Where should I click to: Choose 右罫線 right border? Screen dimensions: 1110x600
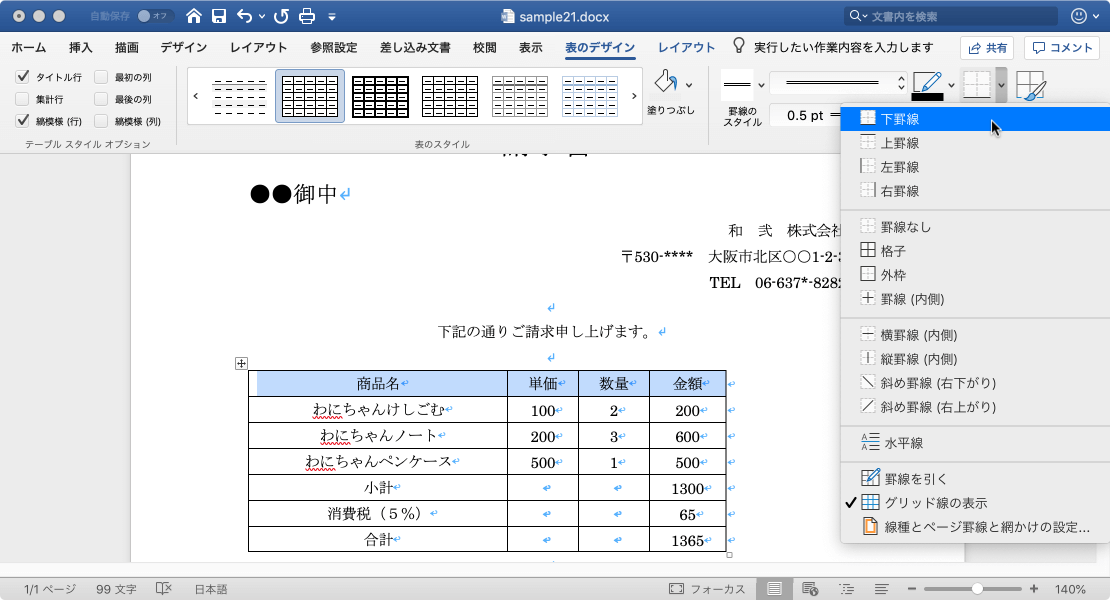[975, 191]
